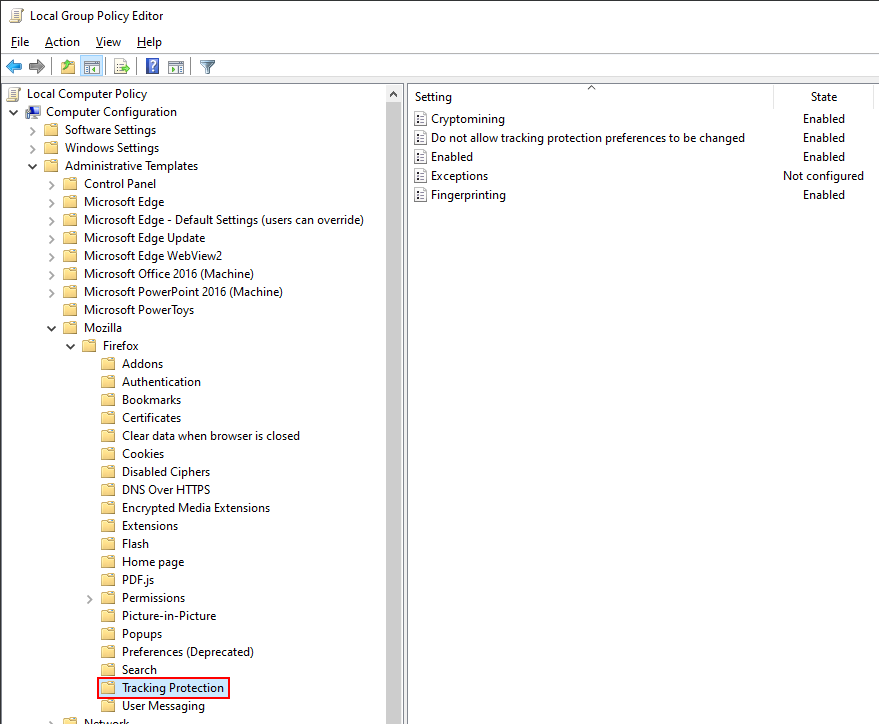This screenshot has height=724, width=879.
Task: Click the Cryptomining policy setting icon
Action: [420, 119]
